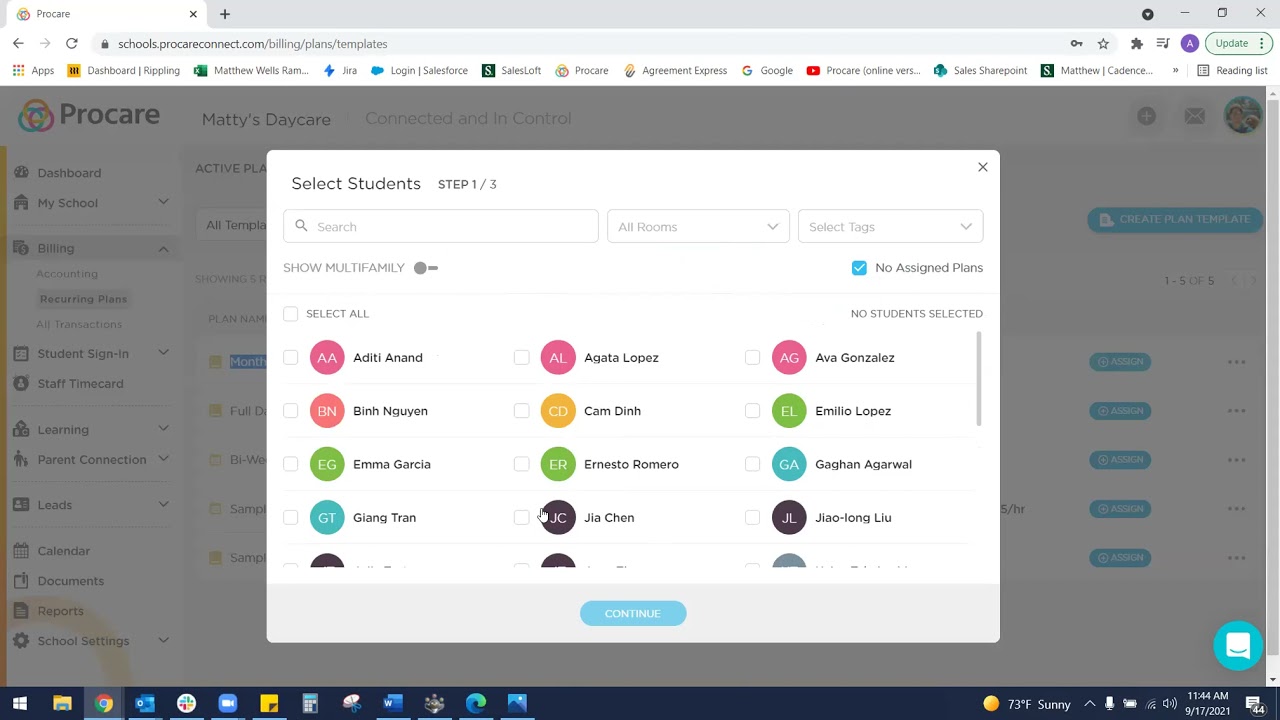Click Gaghan Agarwal's GA avatar
The height and width of the screenshot is (720, 1280).
click(x=789, y=464)
